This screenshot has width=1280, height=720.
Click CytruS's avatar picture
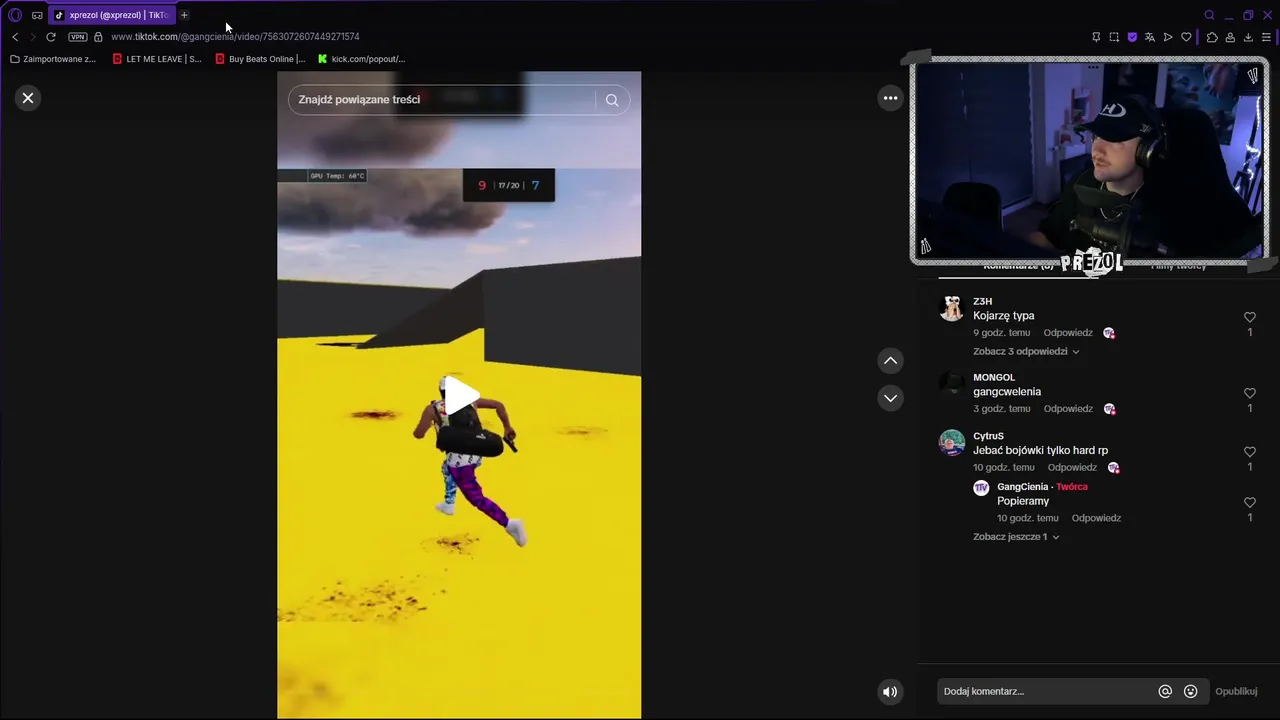[952, 443]
